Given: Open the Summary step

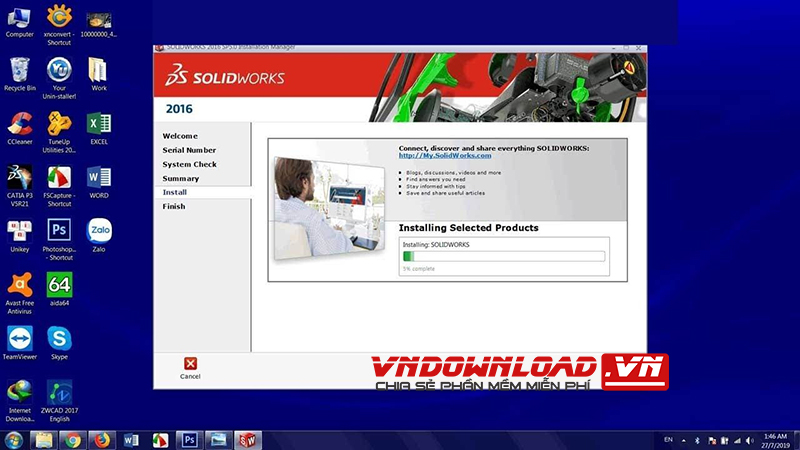Looking at the screenshot, I should [181, 179].
